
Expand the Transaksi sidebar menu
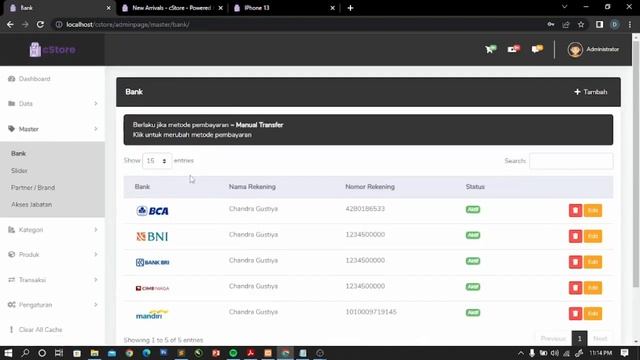[x=52, y=280]
